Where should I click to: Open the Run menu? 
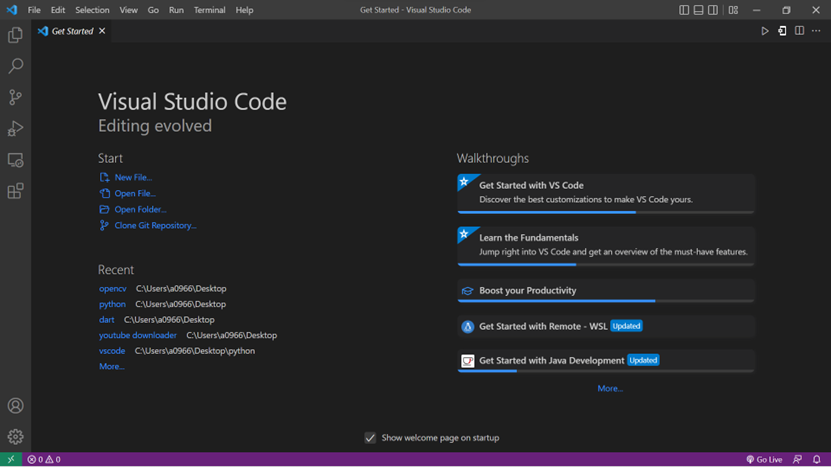[176, 10]
